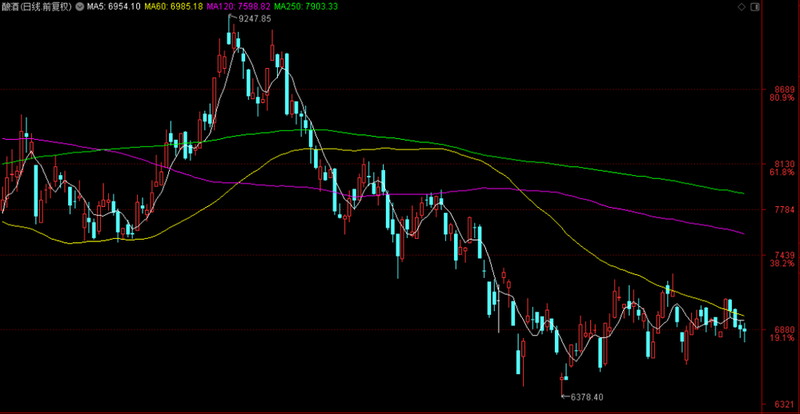This screenshot has width=800, height=414.
Task: Click the 80.9% retracement level label
Action: pos(780,98)
